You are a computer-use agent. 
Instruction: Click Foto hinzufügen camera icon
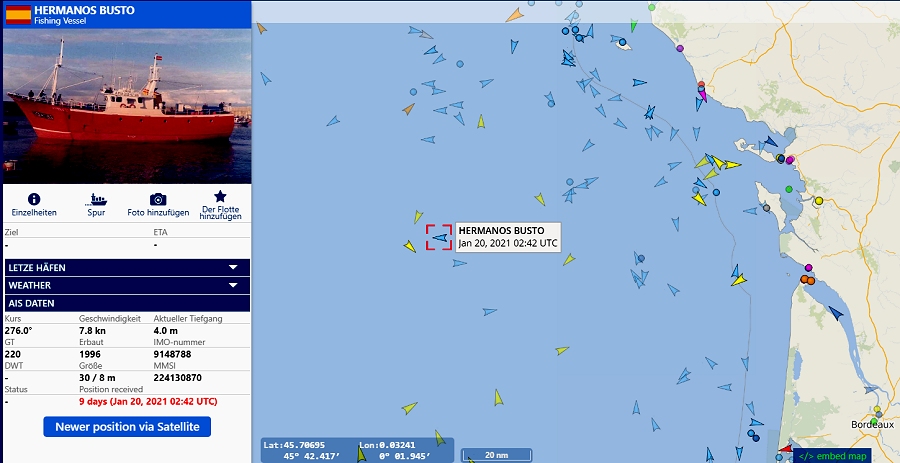click(x=158, y=199)
